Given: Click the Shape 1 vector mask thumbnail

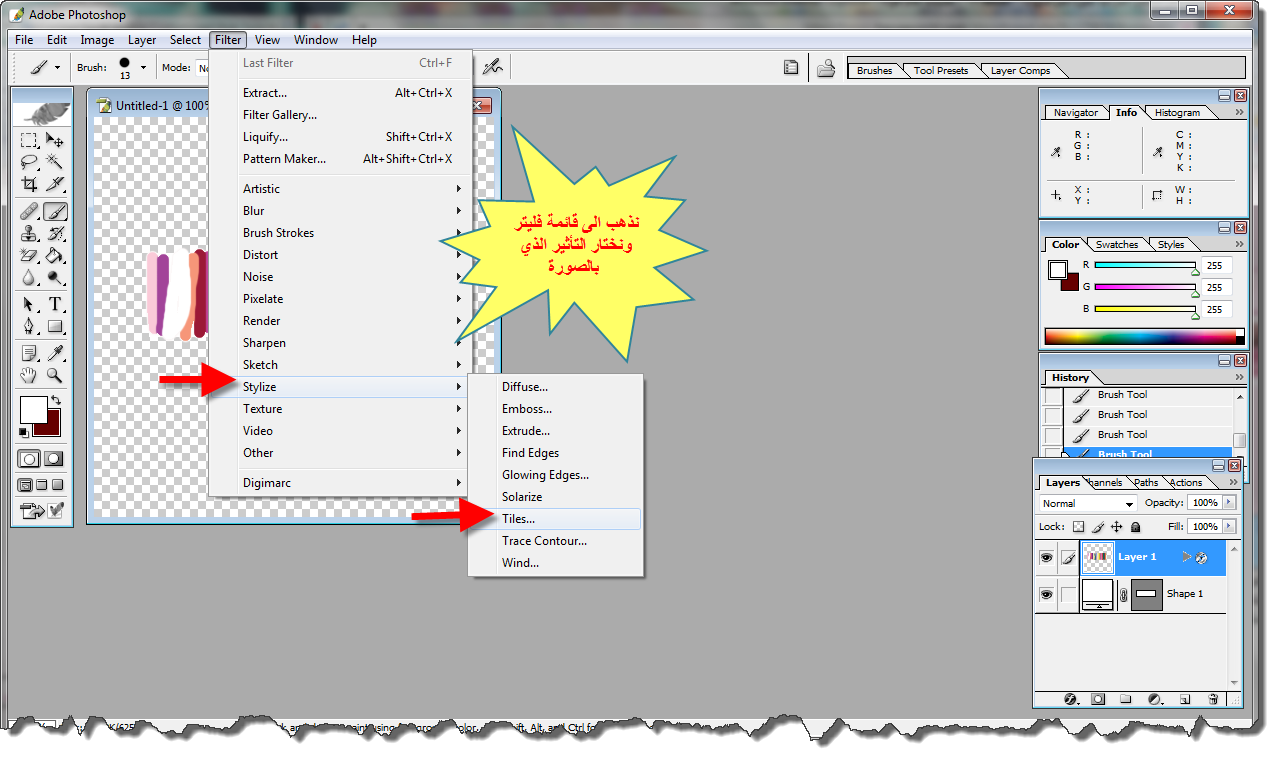Looking at the screenshot, I should point(1147,594).
